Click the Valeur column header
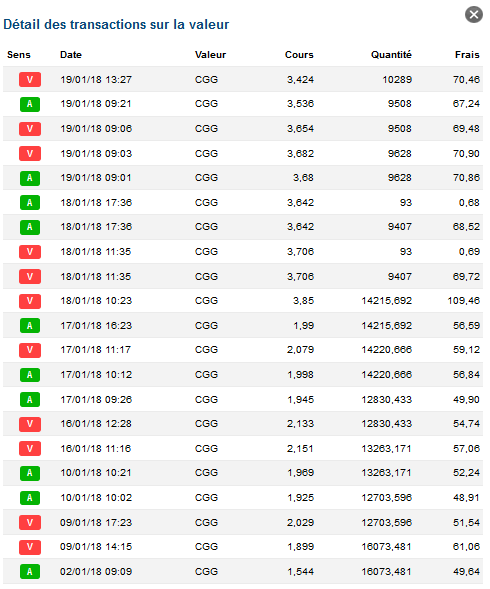 [210, 55]
